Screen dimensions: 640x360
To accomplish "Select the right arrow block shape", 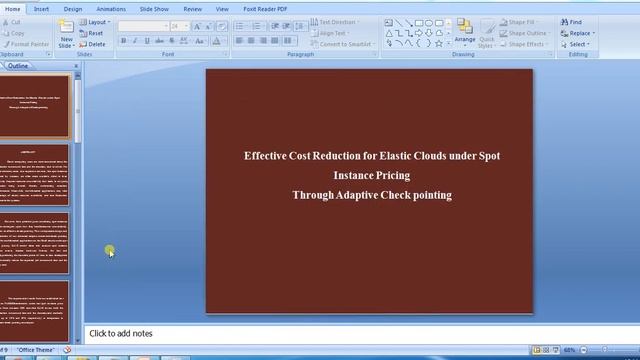I will 419,33.
